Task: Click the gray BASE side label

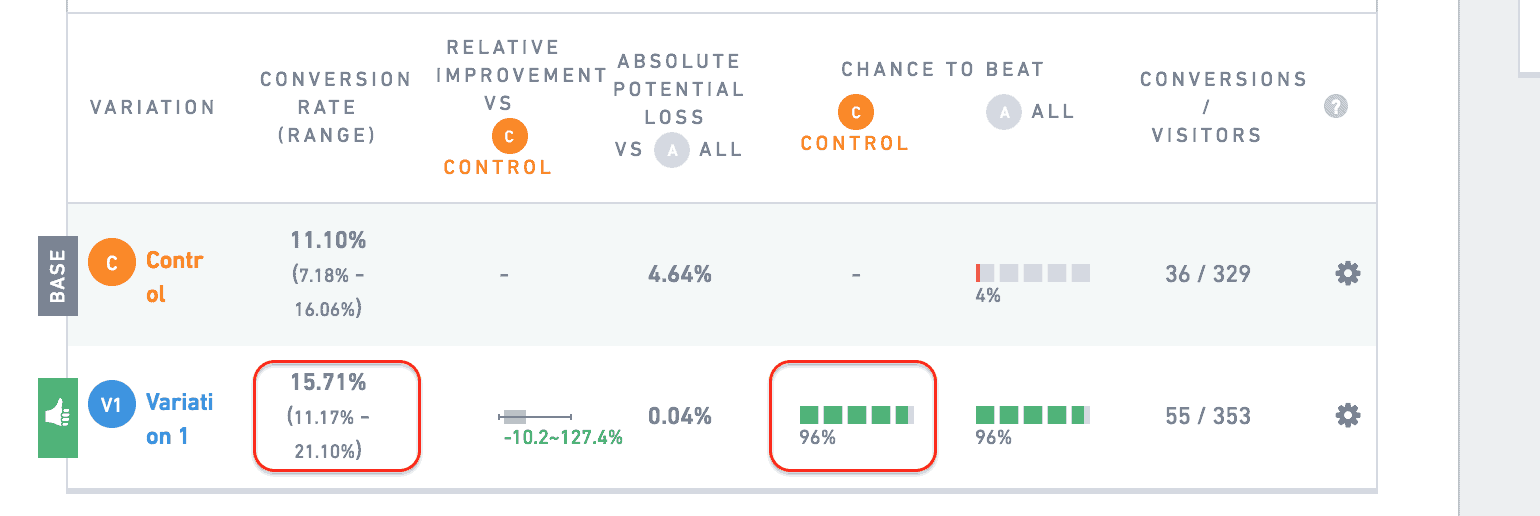Action: [x=58, y=276]
